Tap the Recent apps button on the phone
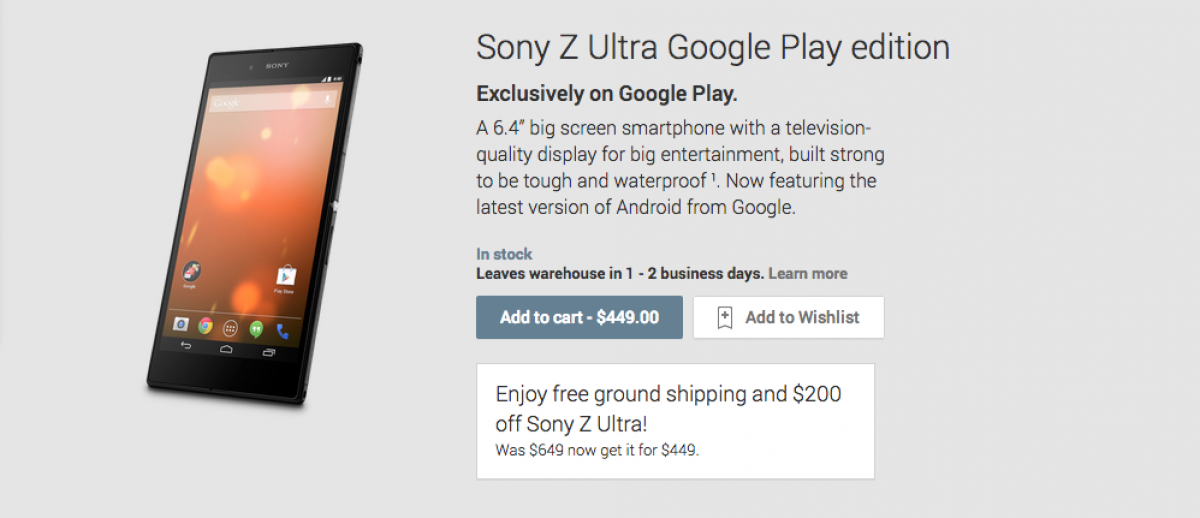This screenshot has width=1200, height=518. click(x=268, y=353)
